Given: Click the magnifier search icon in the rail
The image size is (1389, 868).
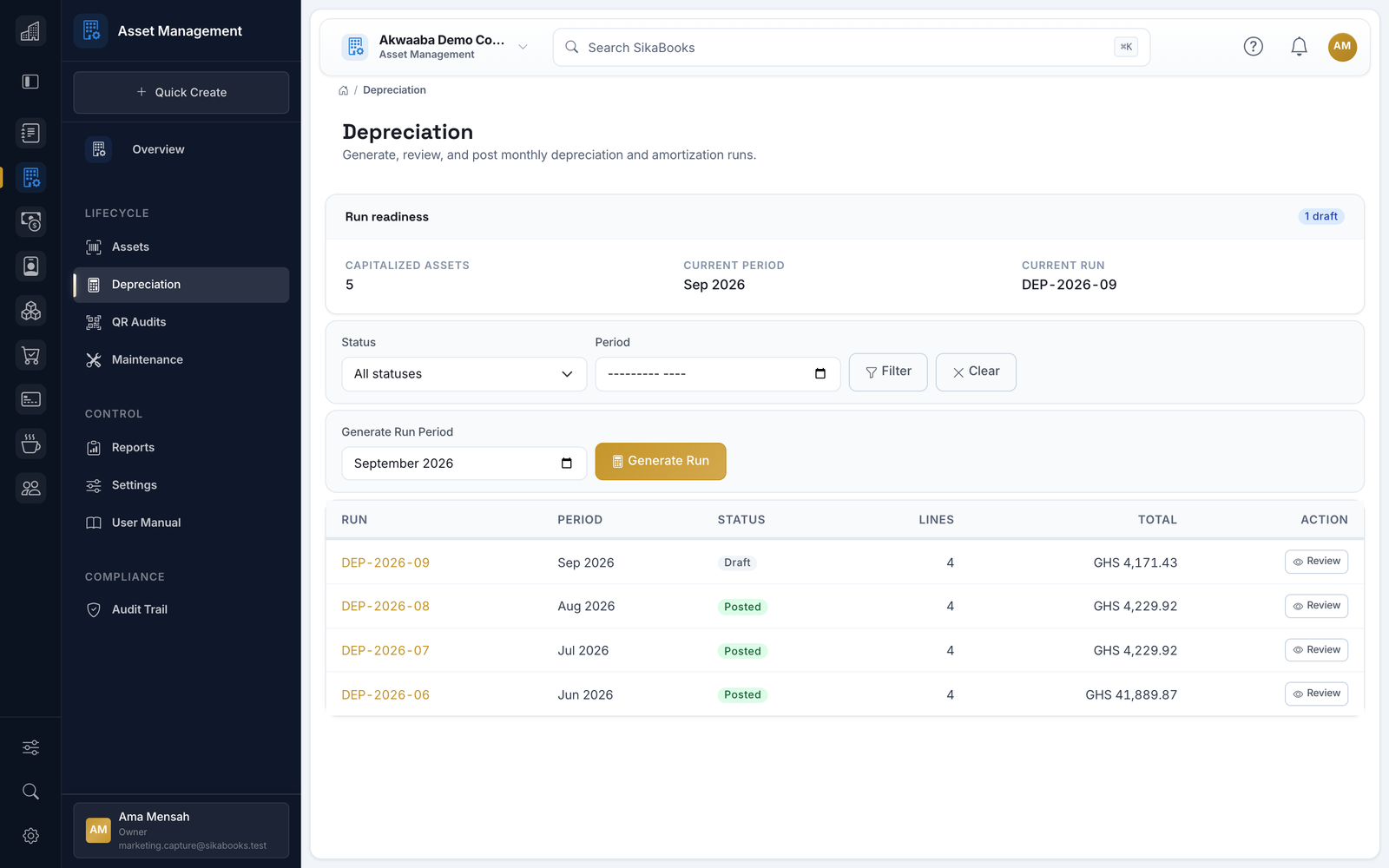Looking at the screenshot, I should [x=30, y=792].
